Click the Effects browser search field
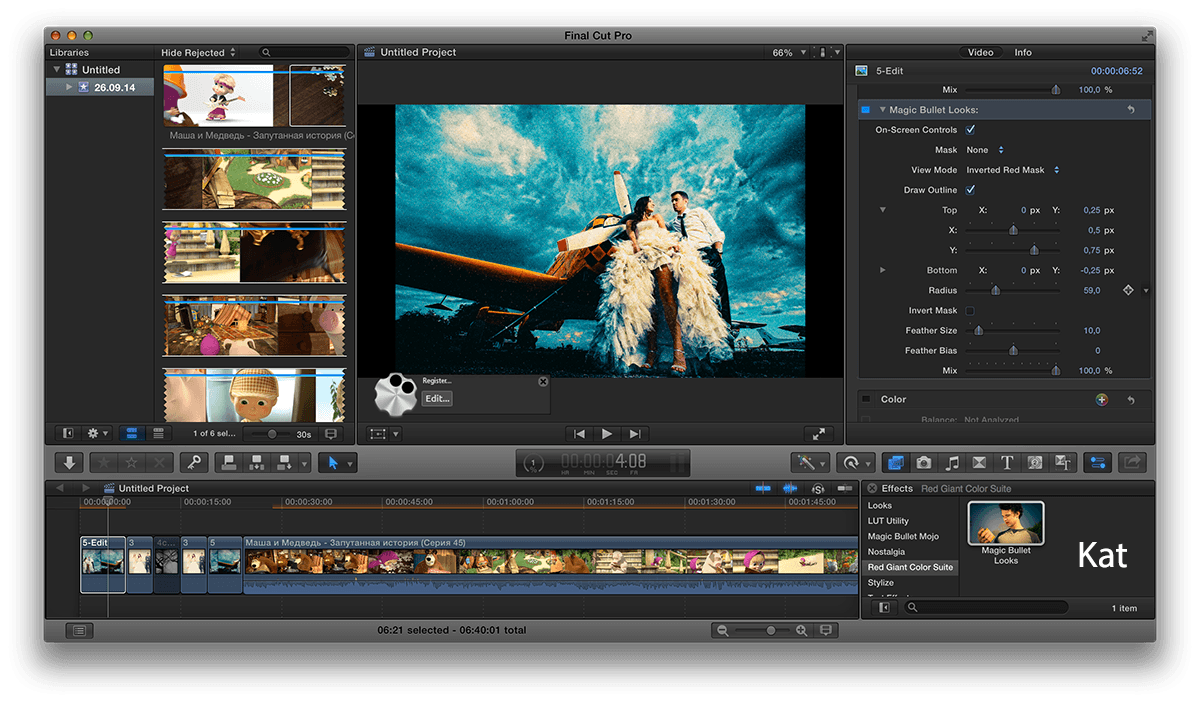 (x=985, y=607)
